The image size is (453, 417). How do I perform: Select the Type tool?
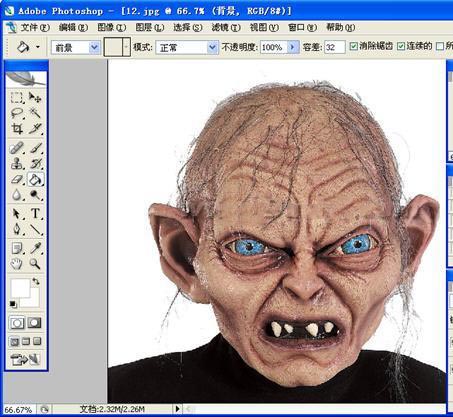pyautogui.click(x=35, y=214)
